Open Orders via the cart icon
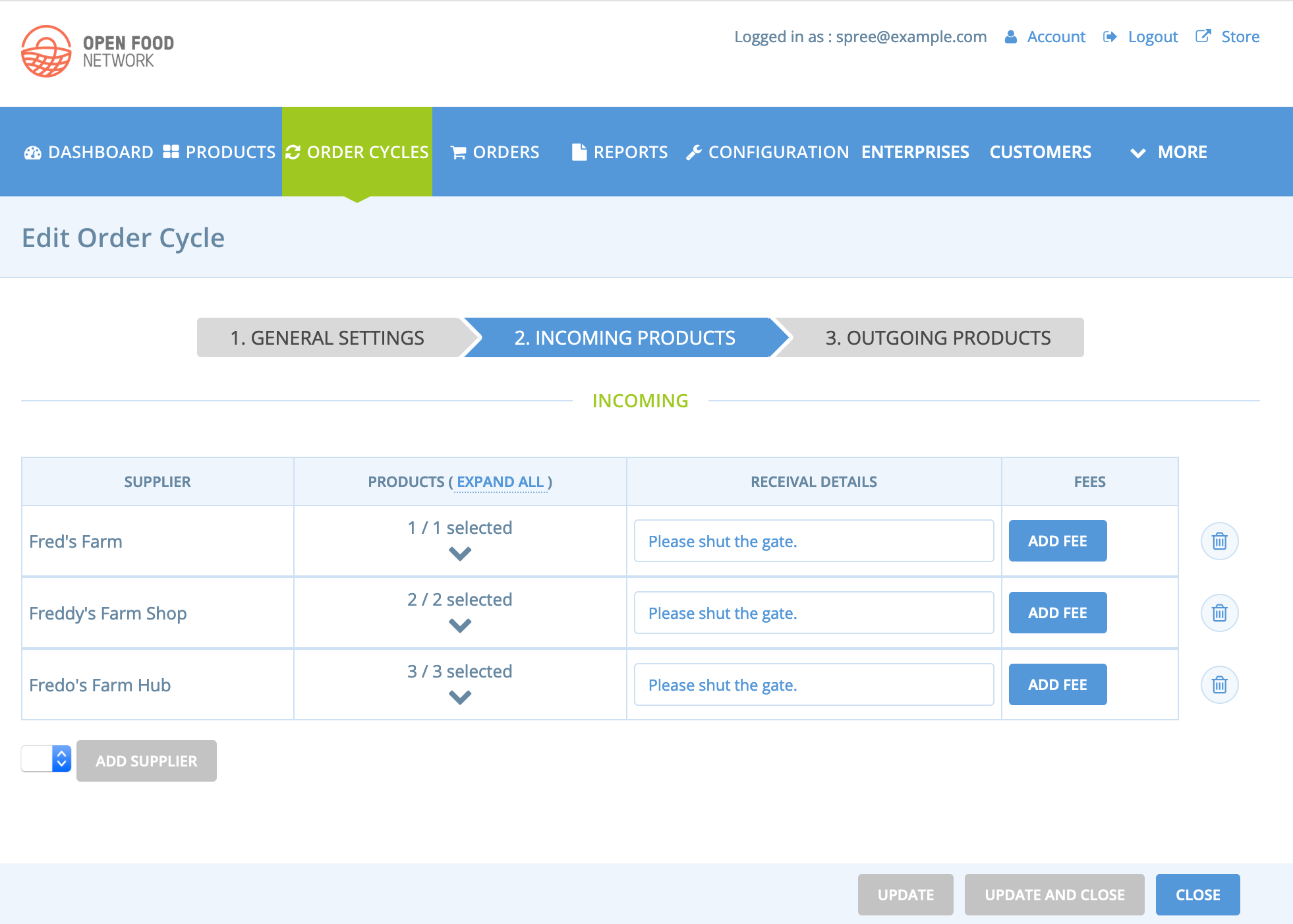 coord(458,152)
